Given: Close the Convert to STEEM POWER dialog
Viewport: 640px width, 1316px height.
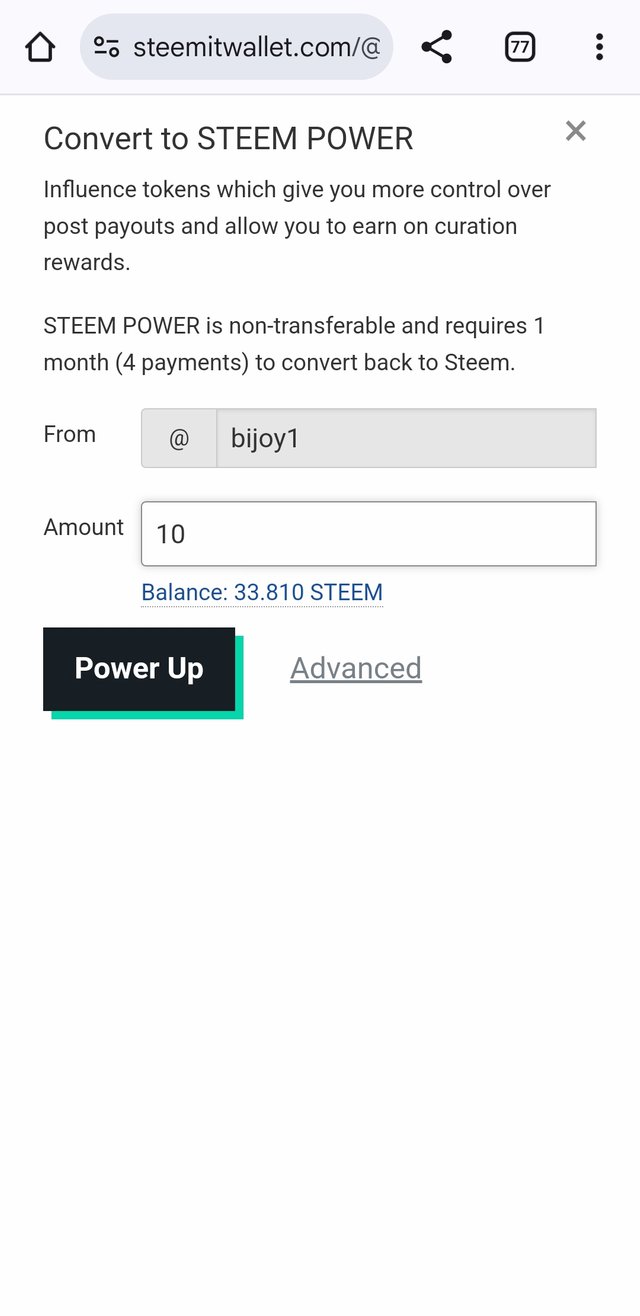Looking at the screenshot, I should [x=575, y=130].
